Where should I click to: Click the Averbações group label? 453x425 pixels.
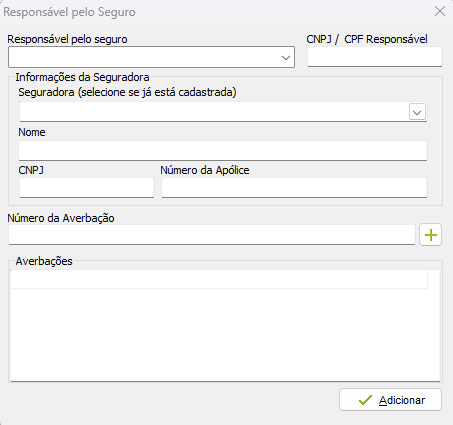click(44, 261)
